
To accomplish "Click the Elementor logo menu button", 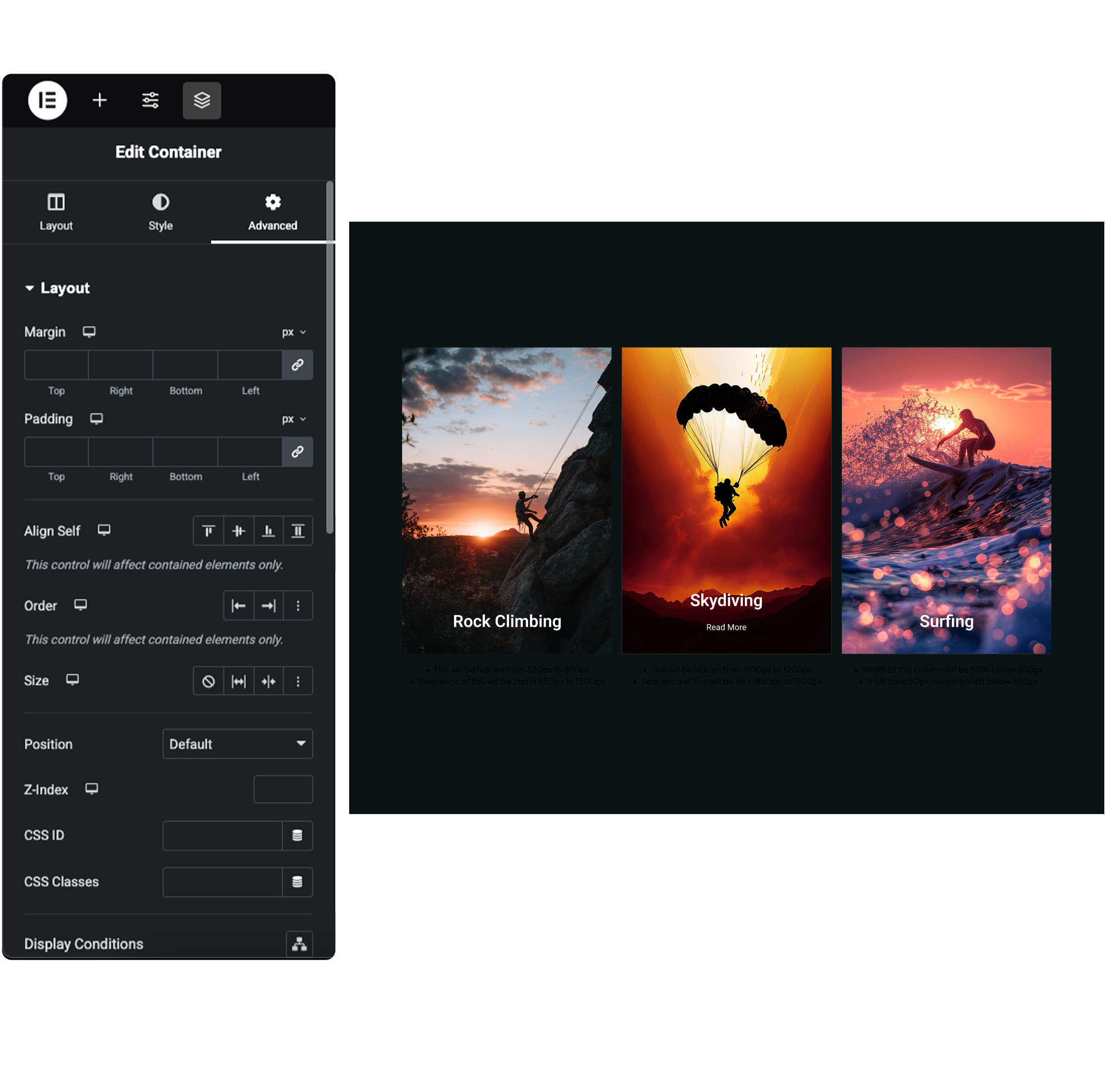I will point(48,101).
